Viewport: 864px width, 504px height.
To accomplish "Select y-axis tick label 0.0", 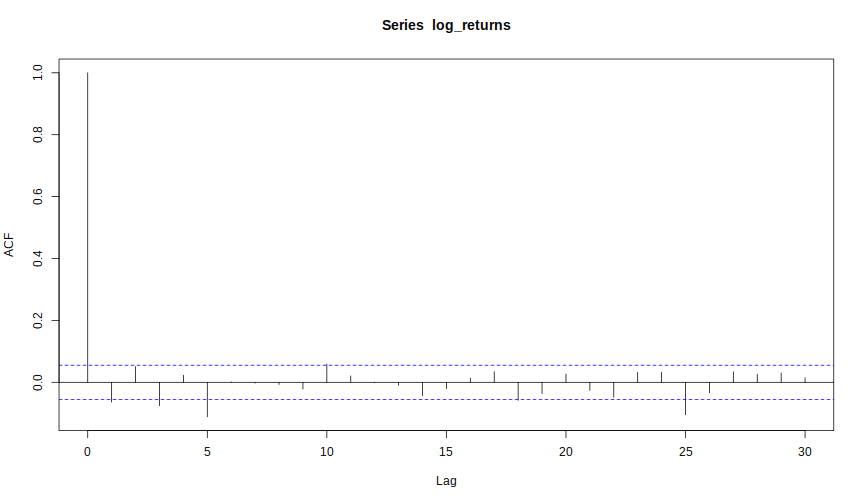I will coord(37,383).
